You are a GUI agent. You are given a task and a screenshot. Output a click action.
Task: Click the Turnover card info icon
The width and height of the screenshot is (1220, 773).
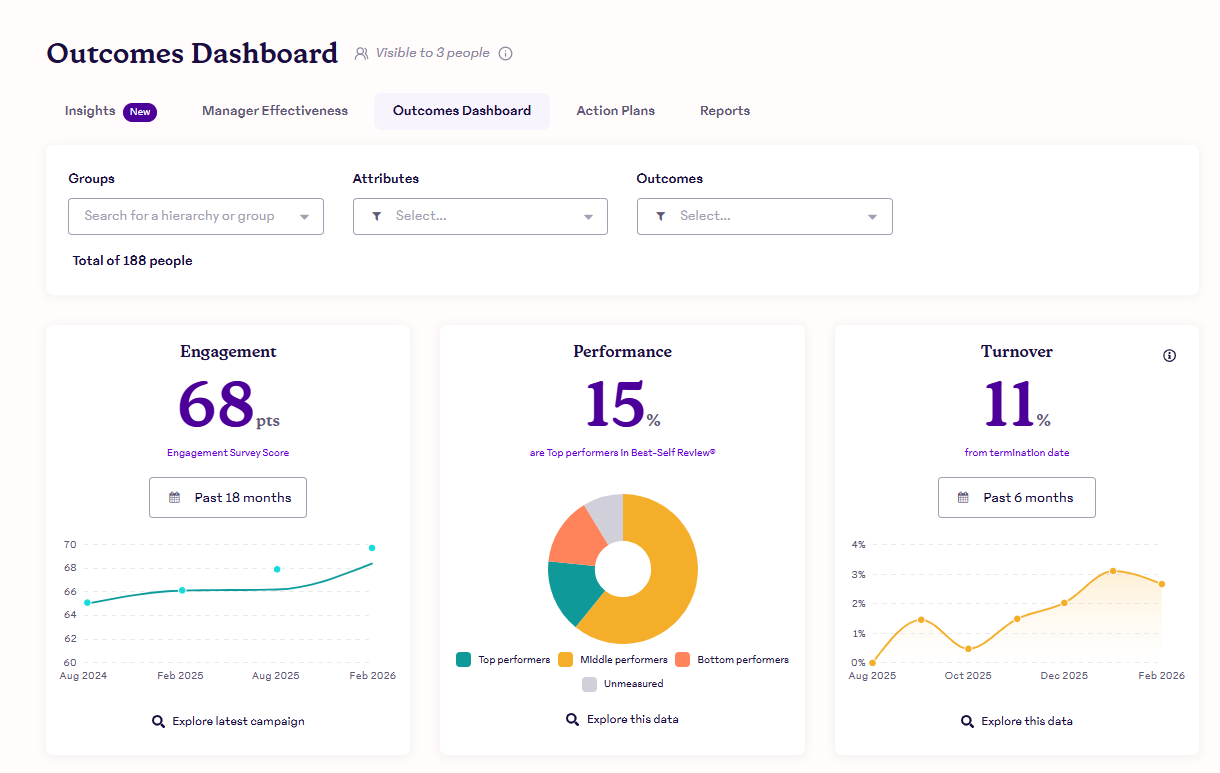(x=1169, y=356)
